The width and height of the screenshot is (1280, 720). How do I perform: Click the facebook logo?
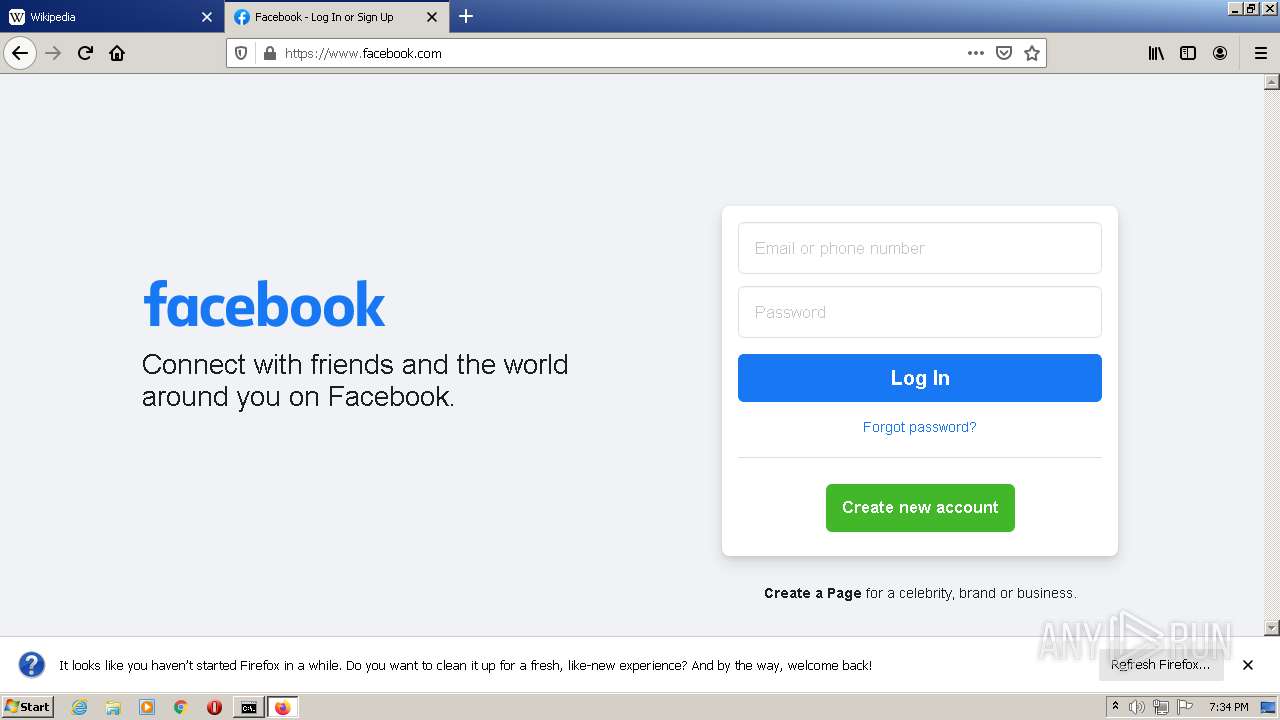(x=264, y=304)
